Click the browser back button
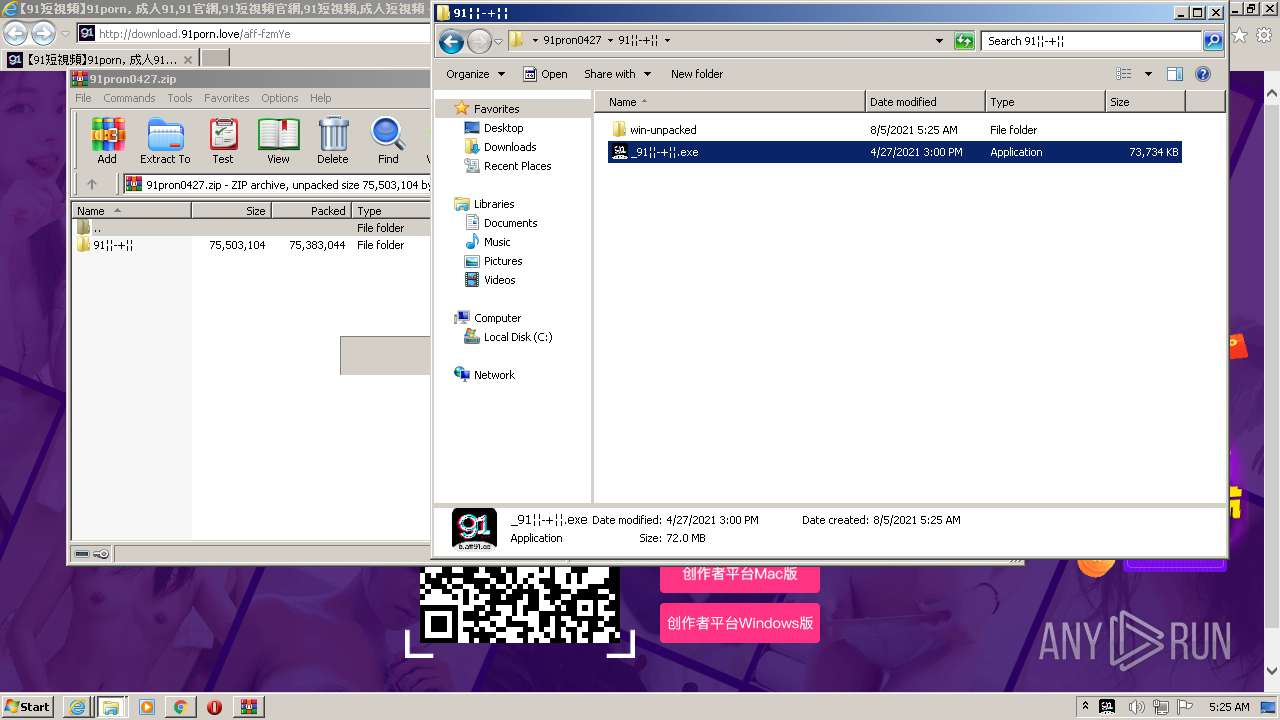Image resolution: width=1280 pixels, height=720 pixels. point(15,33)
